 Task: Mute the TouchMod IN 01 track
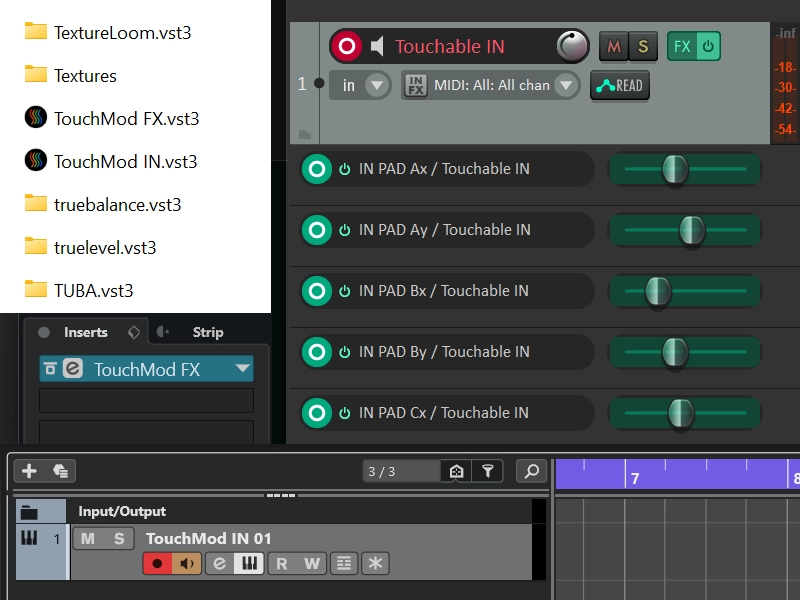click(88, 539)
